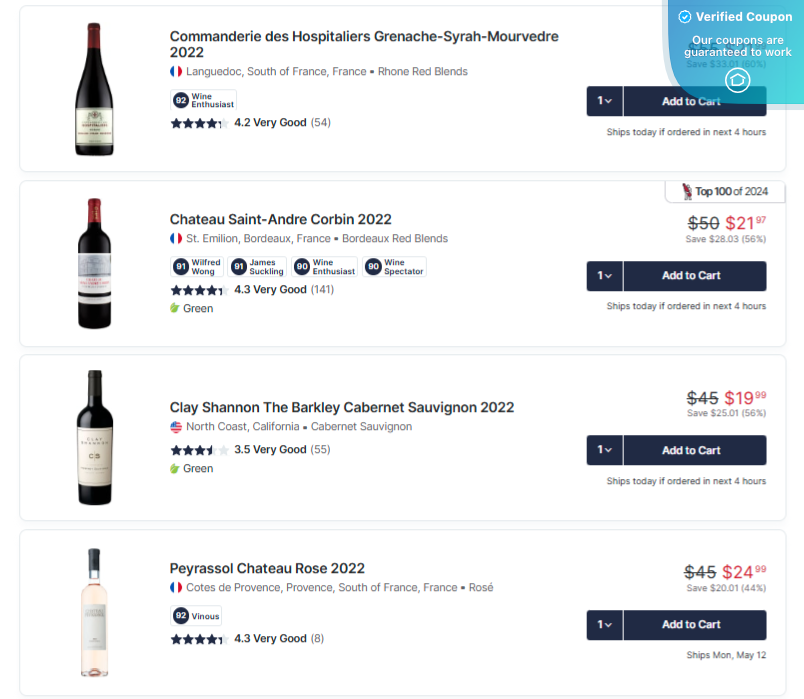The width and height of the screenshot is (804, 699).
Task: Click the star rating for Peyrassol Chateau Rose
Action: coord(199,638)
